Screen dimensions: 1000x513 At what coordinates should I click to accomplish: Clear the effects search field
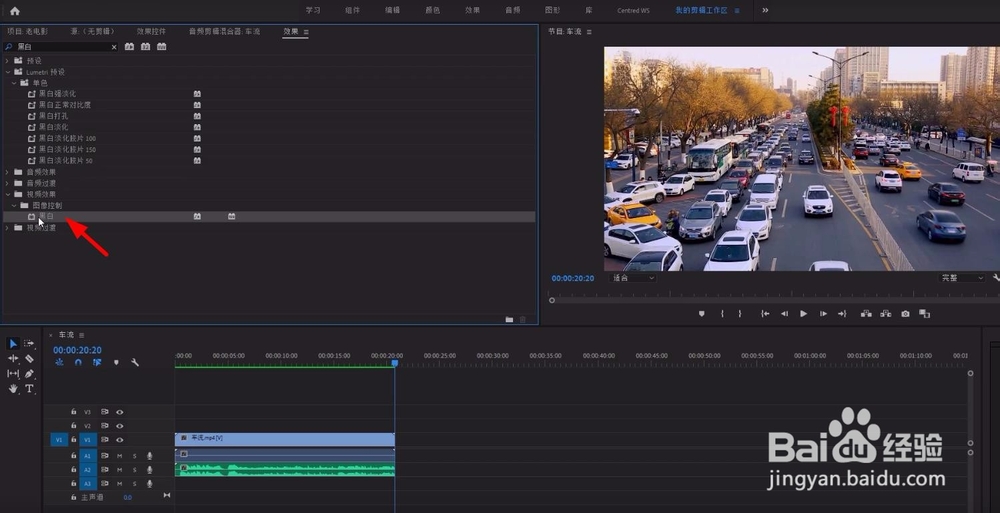click(114, 47)
